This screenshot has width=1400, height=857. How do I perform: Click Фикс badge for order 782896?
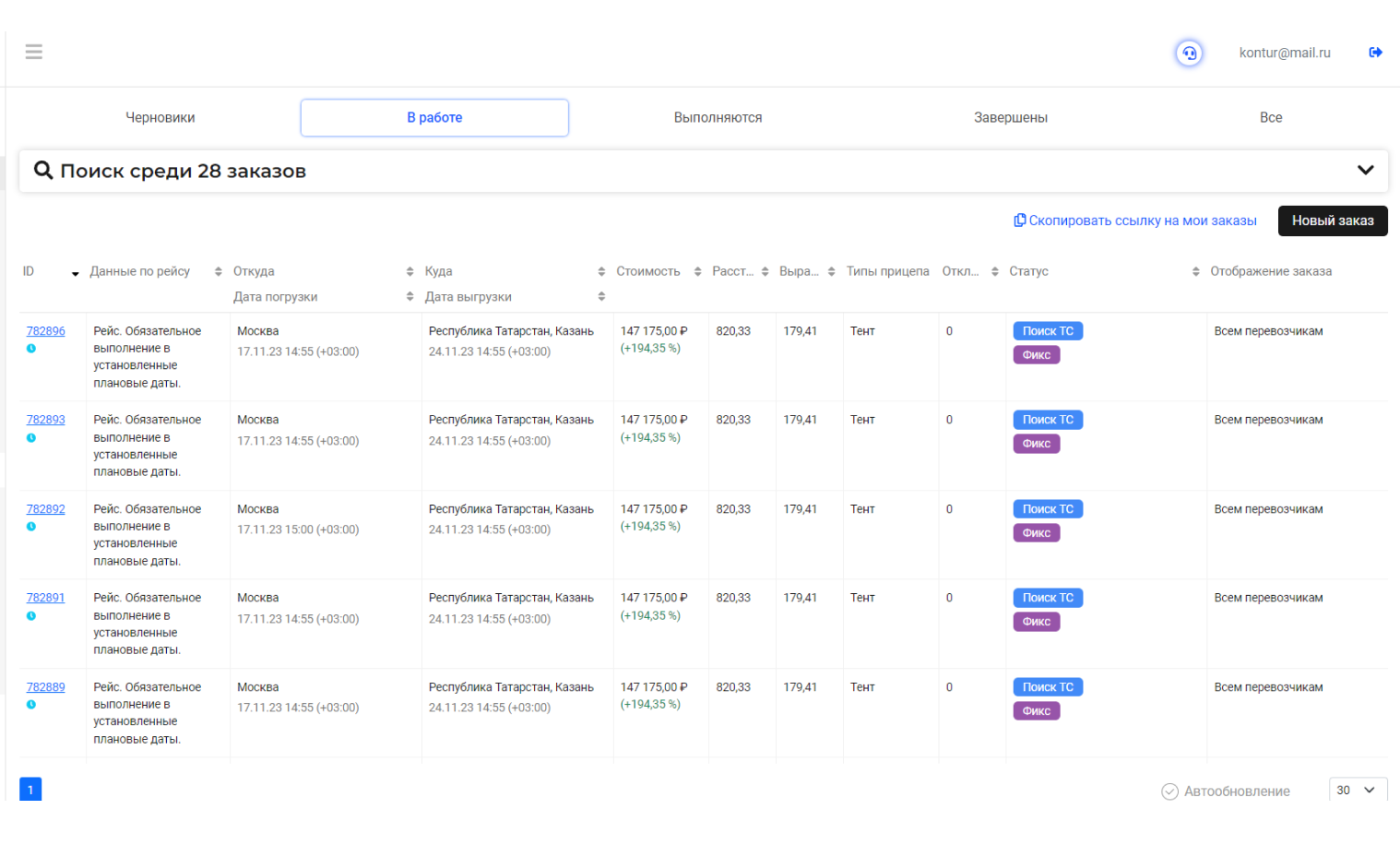tap(1037, 355)
